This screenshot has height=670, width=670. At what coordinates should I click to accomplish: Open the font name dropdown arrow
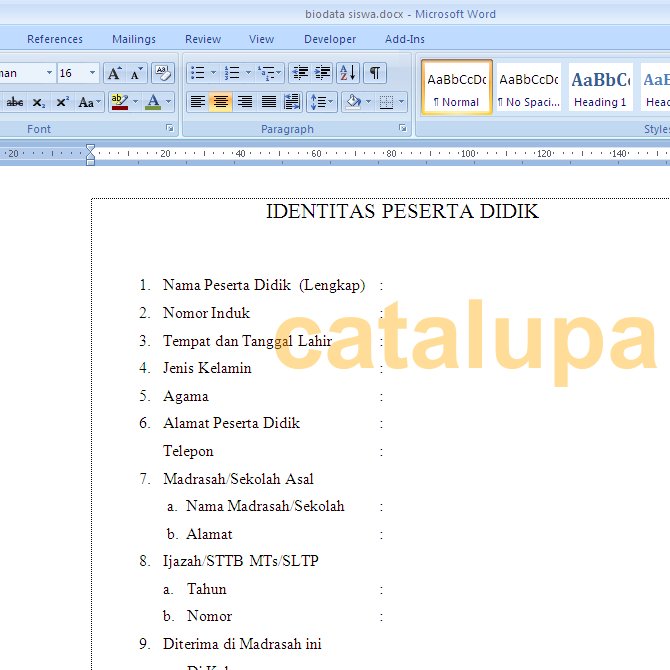[50, 73]
